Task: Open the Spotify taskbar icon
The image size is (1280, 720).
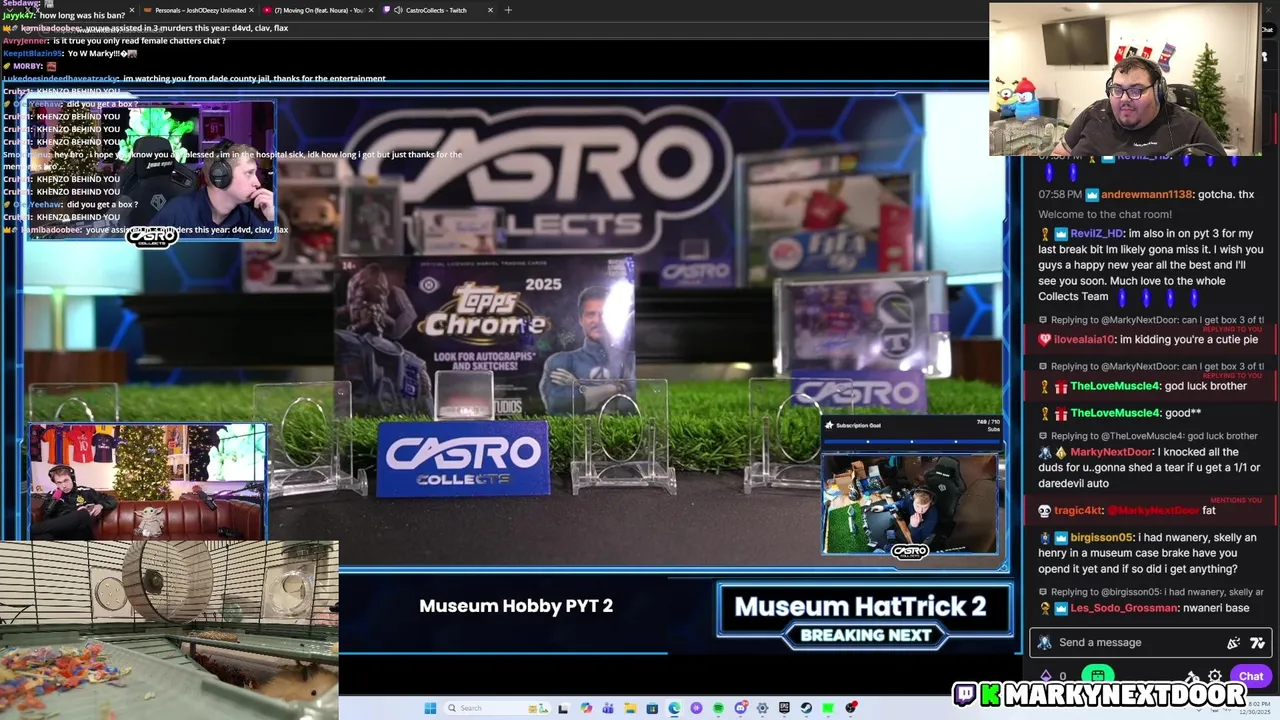Action: (718, 708)
